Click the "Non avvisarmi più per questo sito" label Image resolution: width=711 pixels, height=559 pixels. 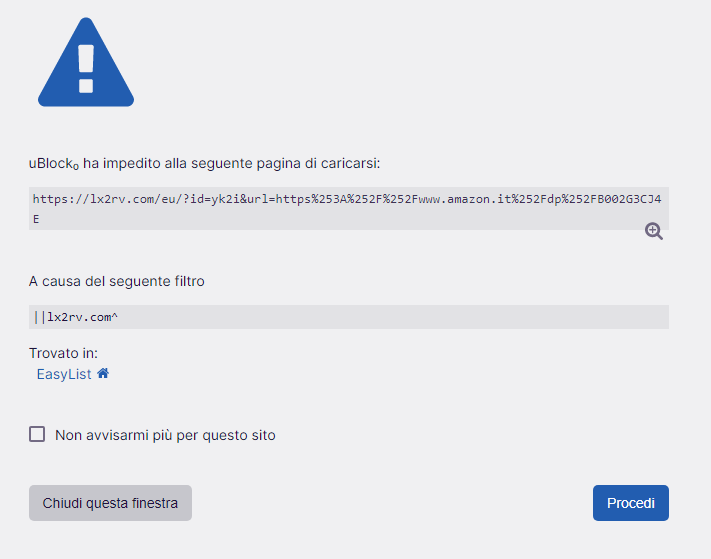click(165, 435)
